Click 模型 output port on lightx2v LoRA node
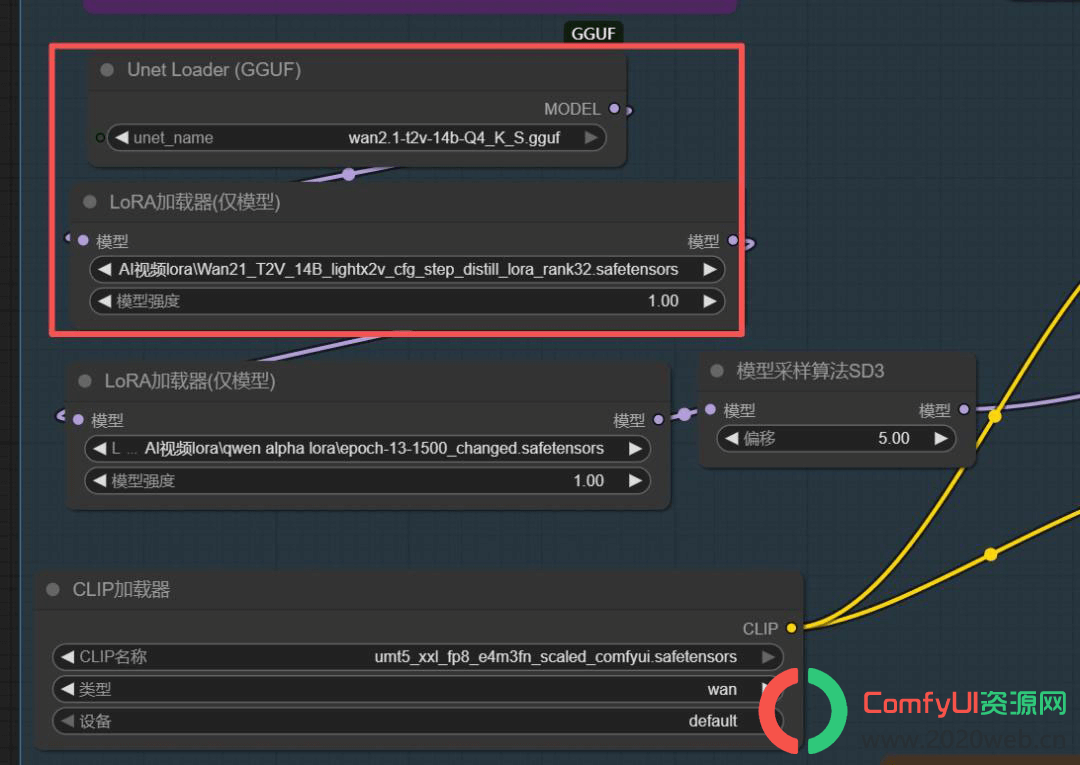This screenshot has height=765, width=1080. [x=733, y=240]
